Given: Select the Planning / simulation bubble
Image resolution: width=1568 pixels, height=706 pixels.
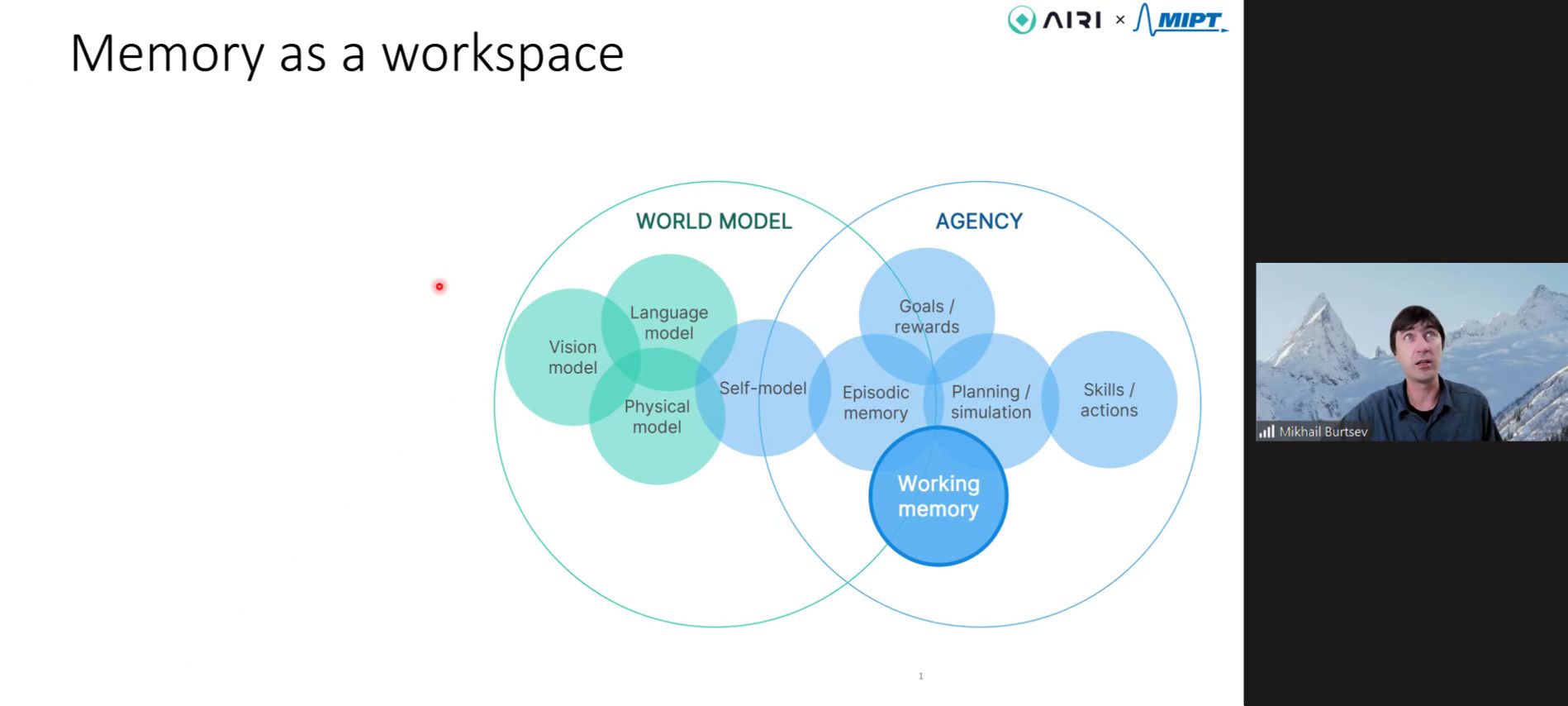Looking at the screenshot, I should pos(991,402).
